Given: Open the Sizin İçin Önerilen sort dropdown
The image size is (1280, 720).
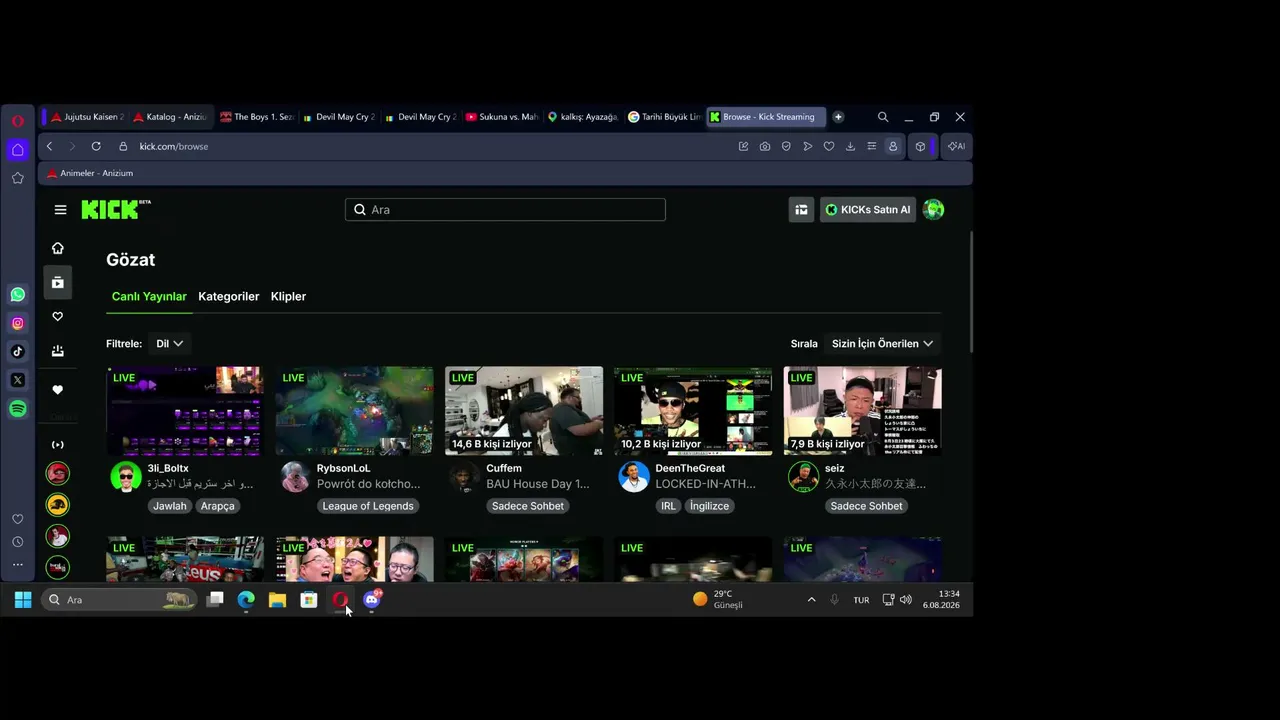Looking at the screenshot, I should pos(882,344).
